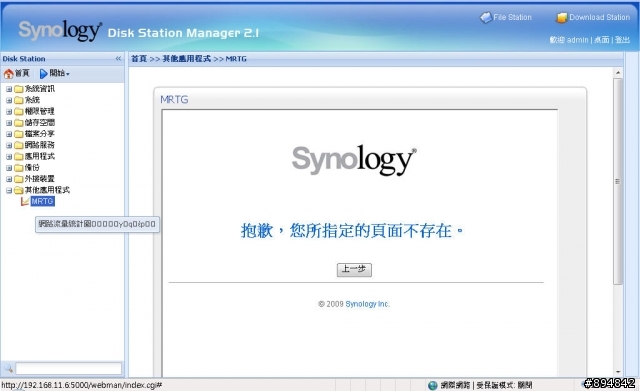This screenshot has width=640, height=391.
Task: Click 其他應用程式 in the breadcrumb
Action: pos(187,59)
